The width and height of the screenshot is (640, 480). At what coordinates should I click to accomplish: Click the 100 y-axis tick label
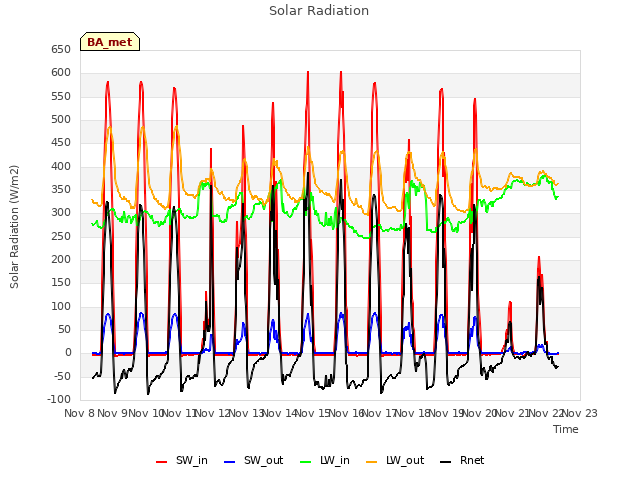coord(61,306)
